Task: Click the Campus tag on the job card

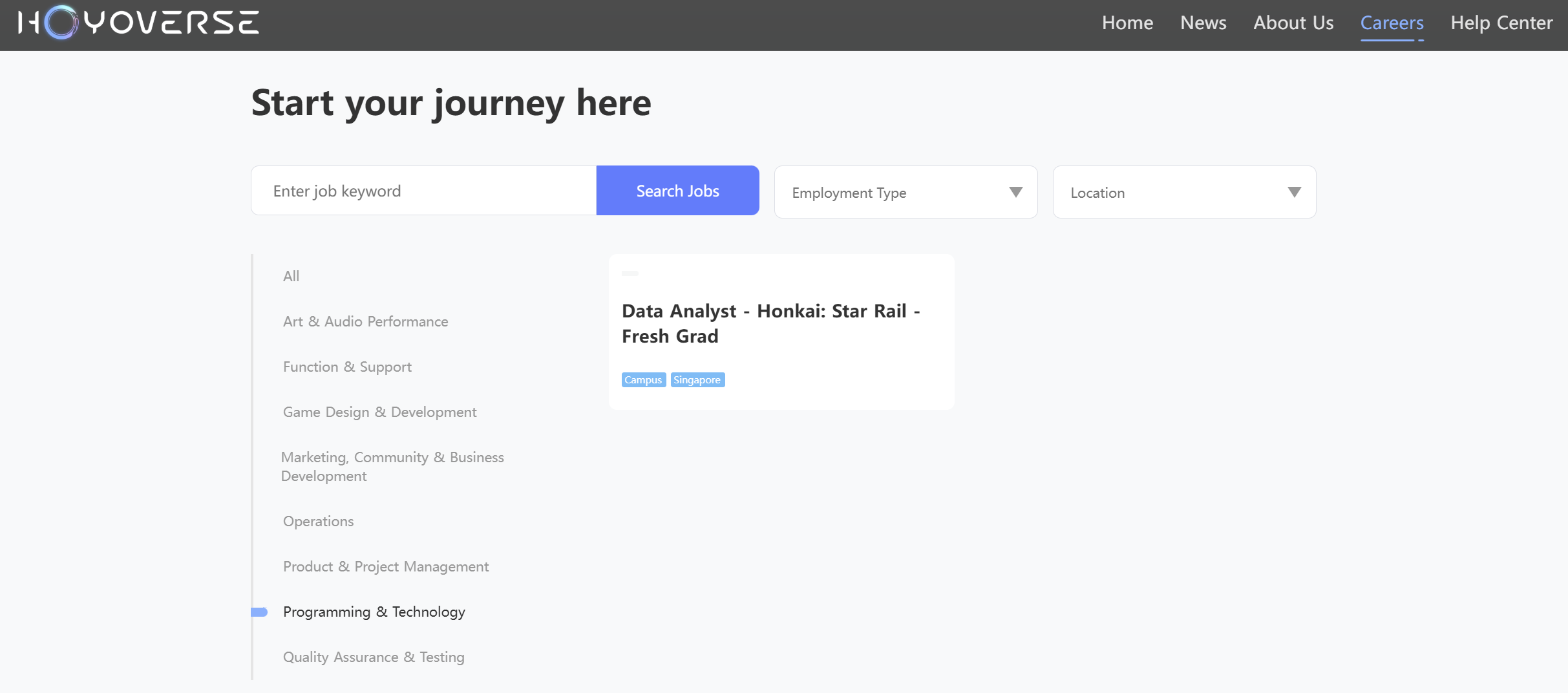Action: click(x=643, y=379)
